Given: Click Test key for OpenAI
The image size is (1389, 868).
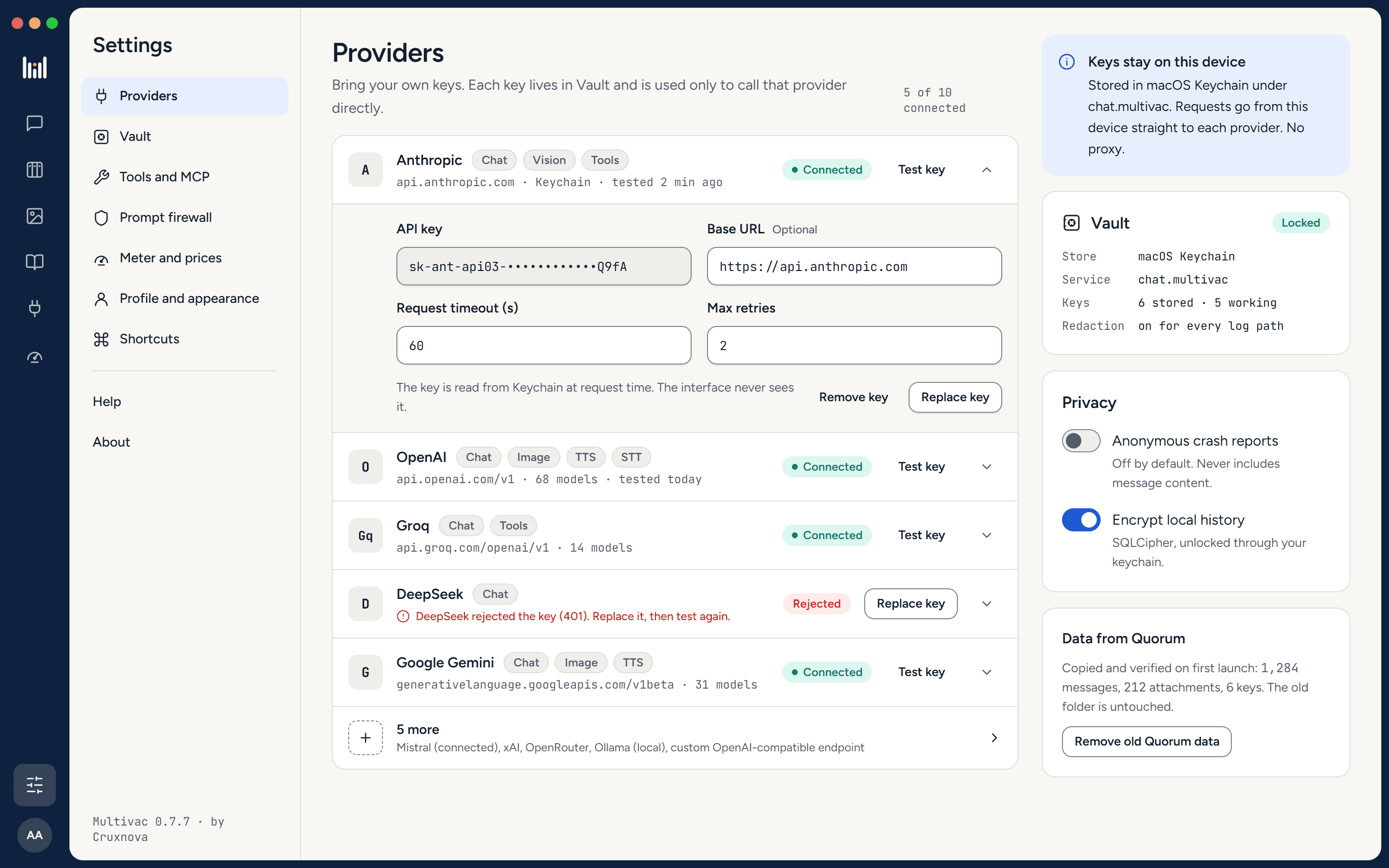Looking at the screenshot, I should pos(921,467).
